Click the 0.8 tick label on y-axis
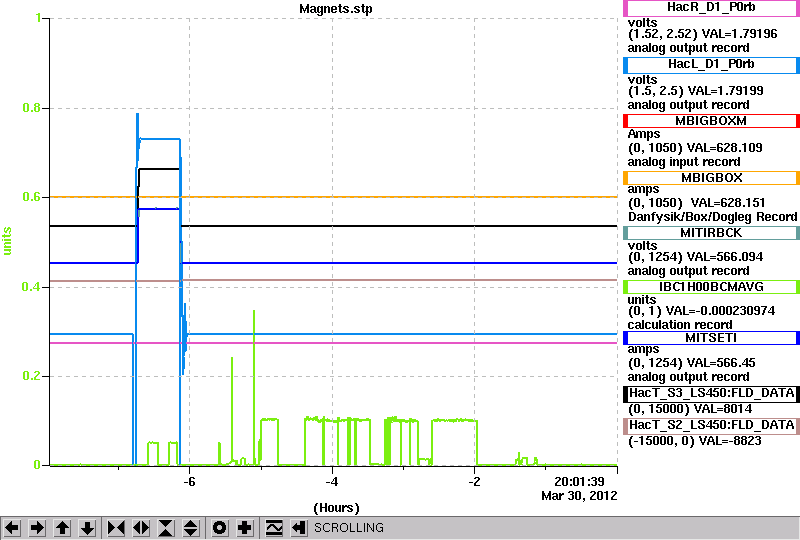Image resolution: width=800 pixels, height=540 pixels. [32, 108]
